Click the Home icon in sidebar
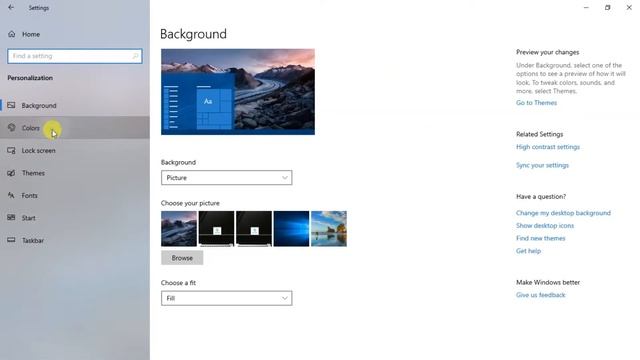Screen dimensions: 640x360 pyautogui.click(x=12, y=34)
